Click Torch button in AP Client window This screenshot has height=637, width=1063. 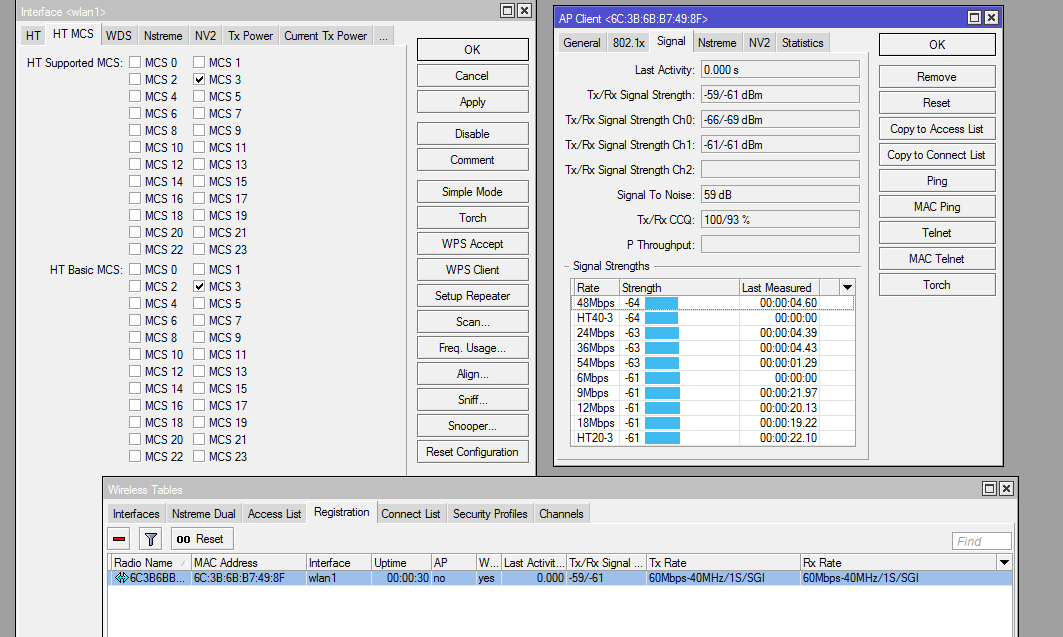[x=937, y=285]
